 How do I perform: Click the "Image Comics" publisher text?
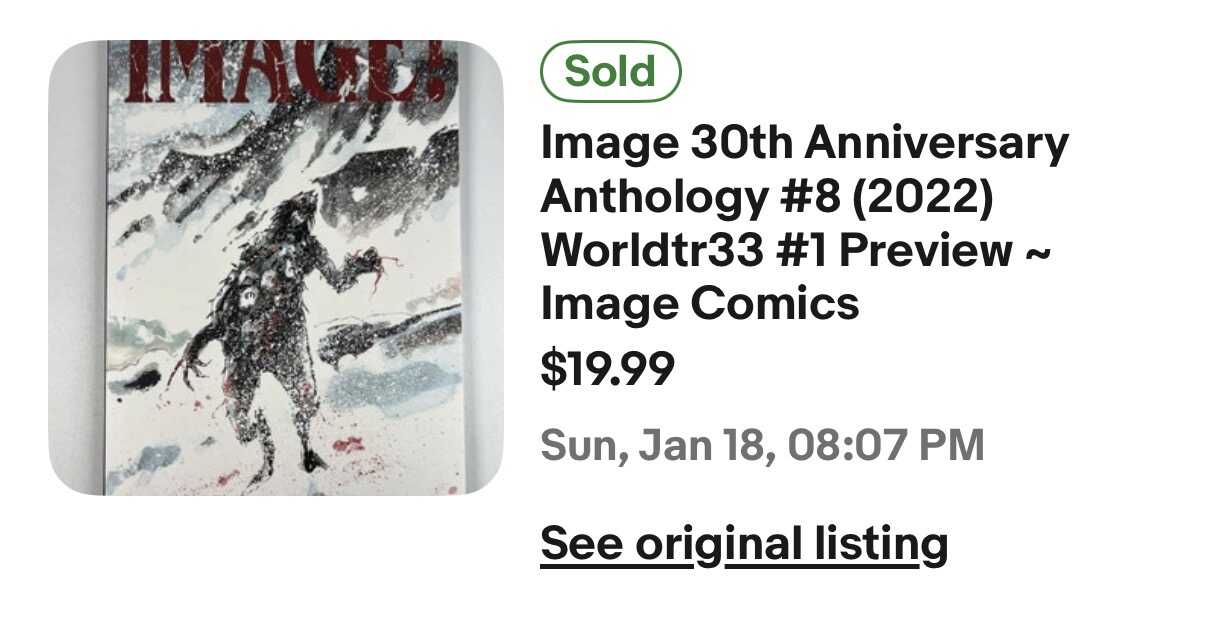pyautogui.click(x=699, y=304)
